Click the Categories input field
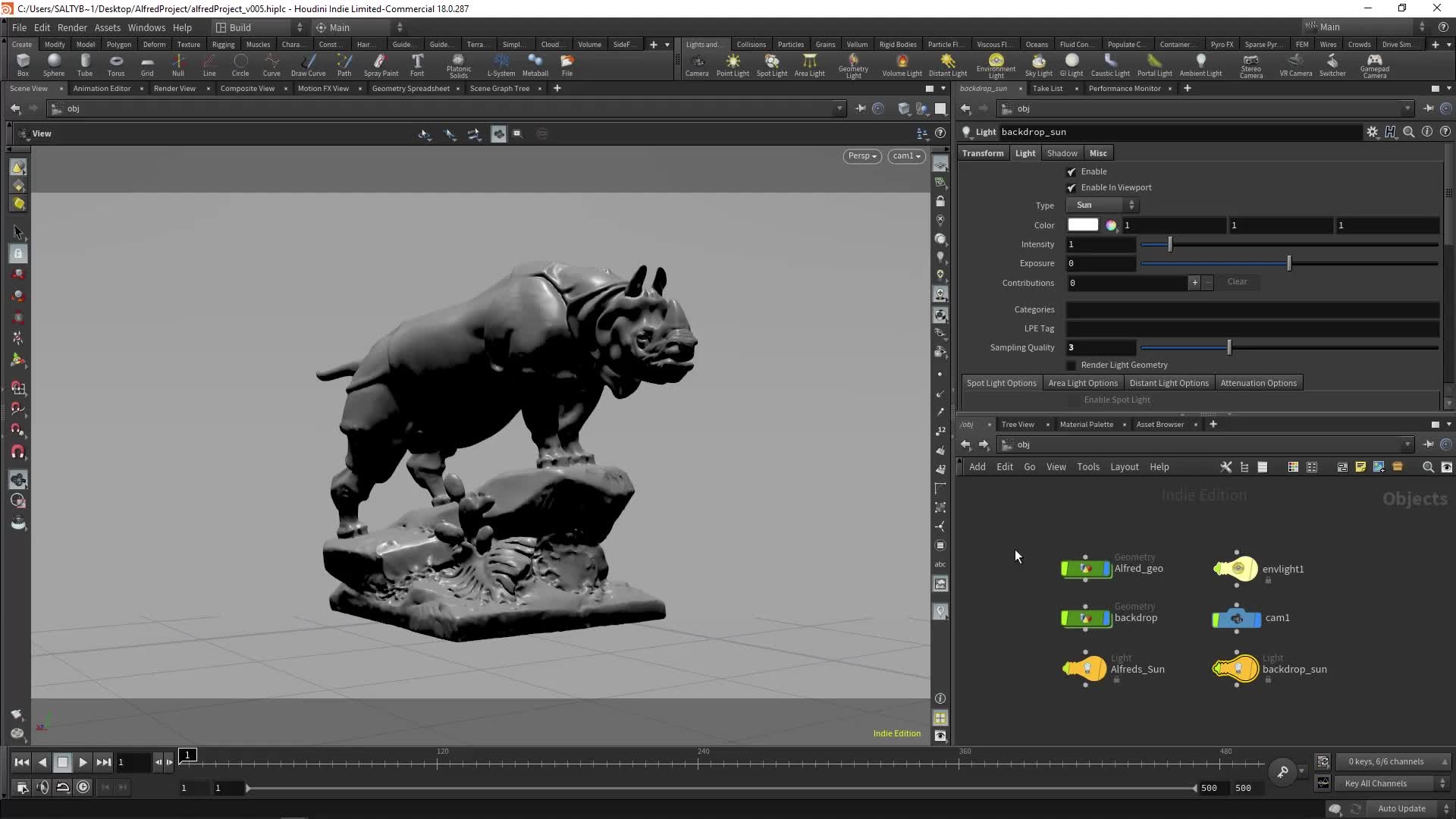 tap(1253, 310)
